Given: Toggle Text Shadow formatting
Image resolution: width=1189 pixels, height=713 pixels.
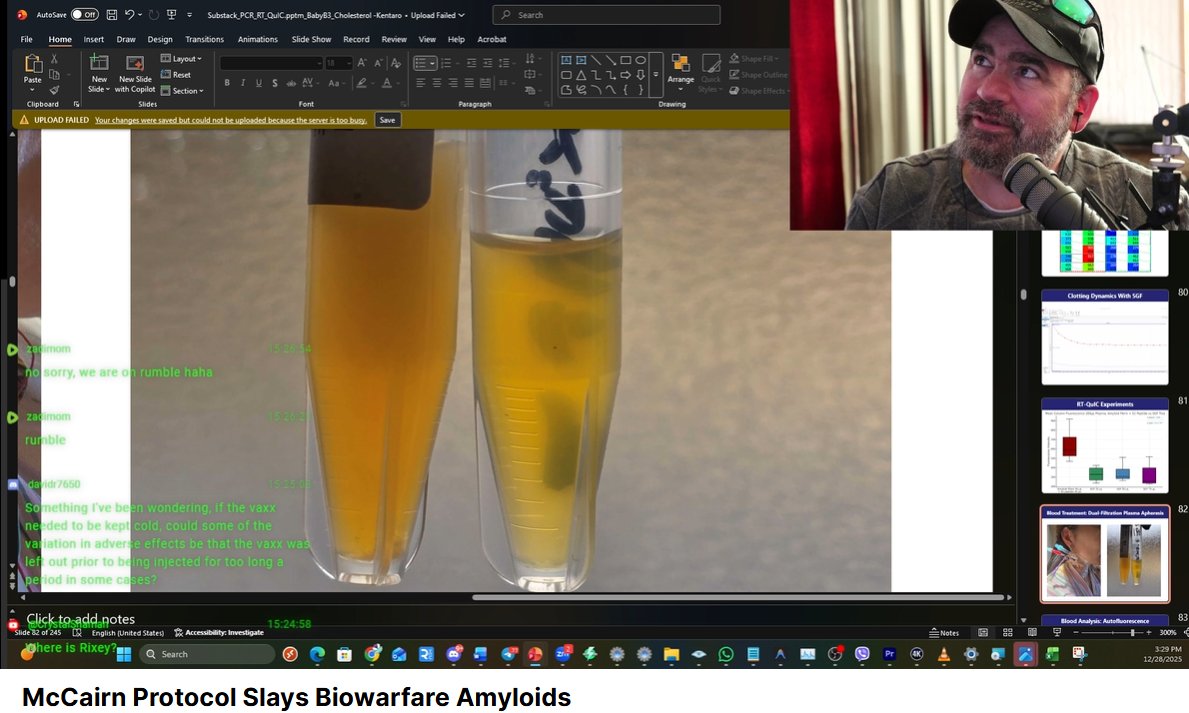Looking at the screenshot, I should pyautogui.click(x=275, y=83).
